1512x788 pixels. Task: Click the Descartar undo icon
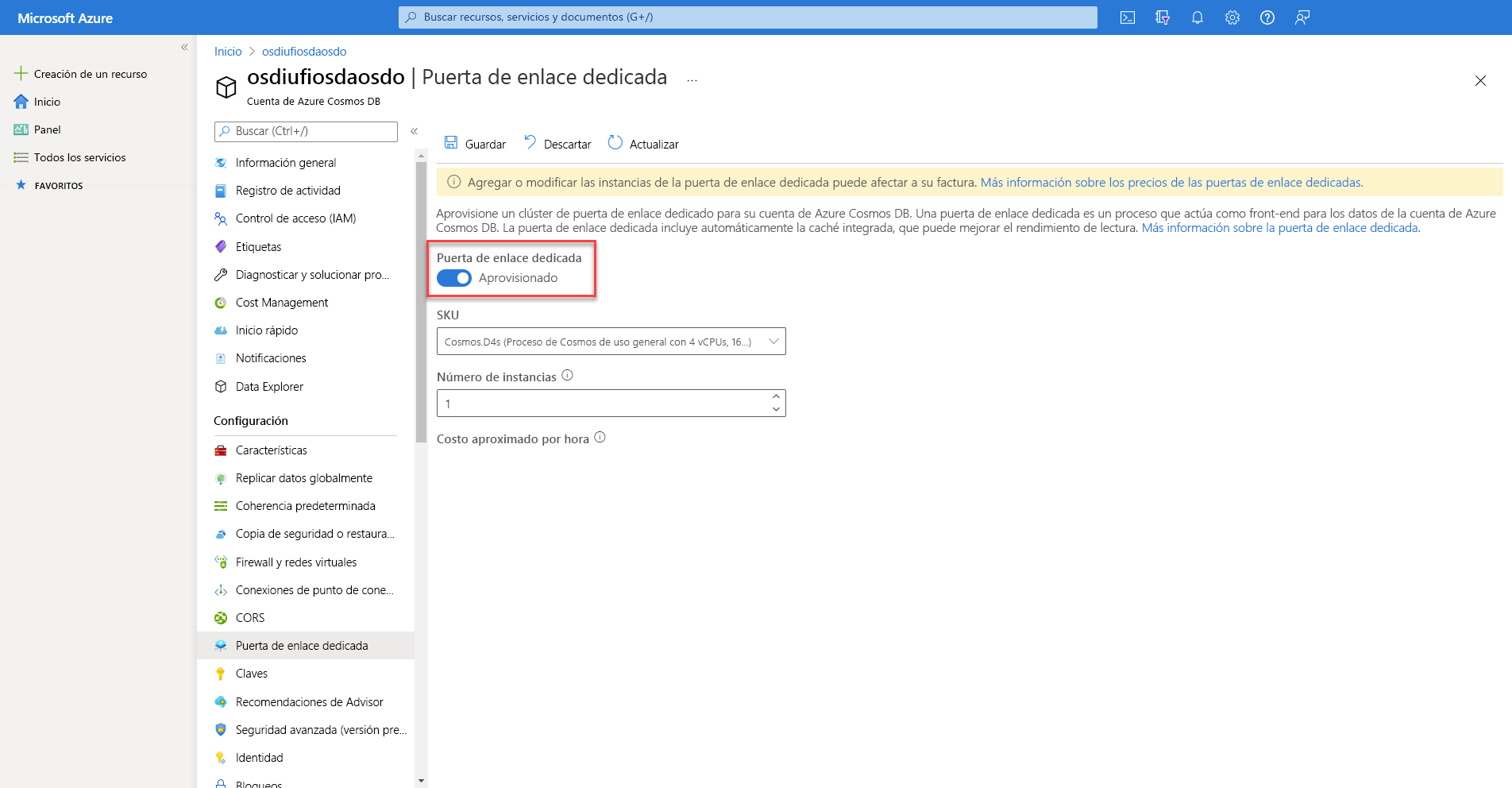coord(530,143)
